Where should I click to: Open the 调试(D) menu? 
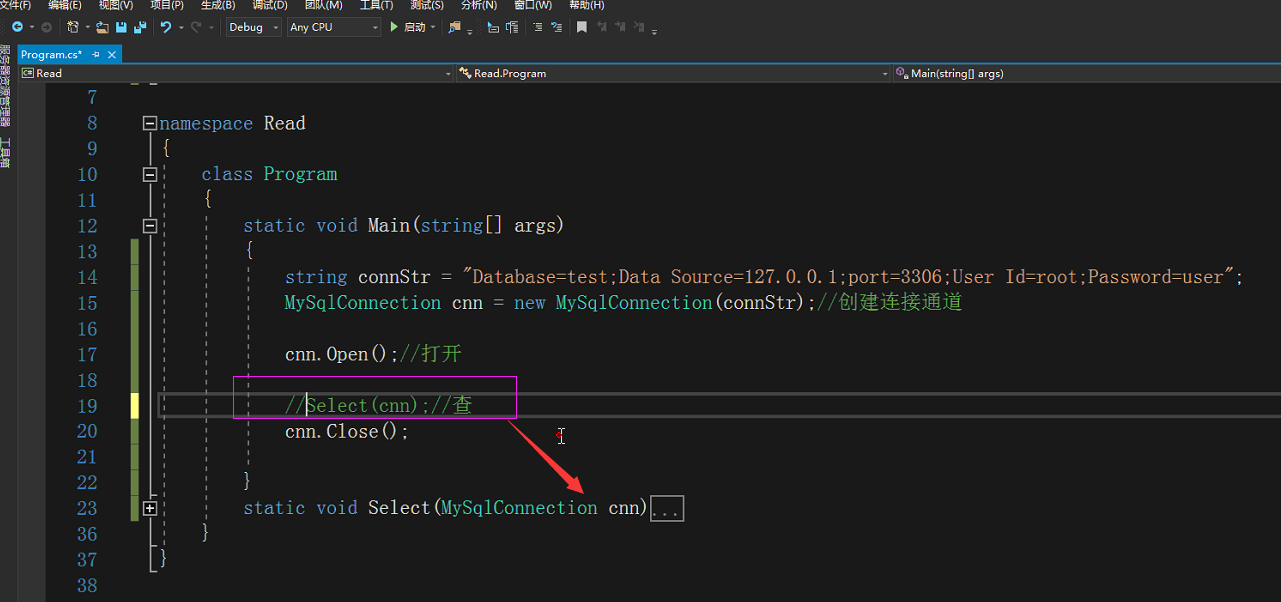click(x=269, y=5)
